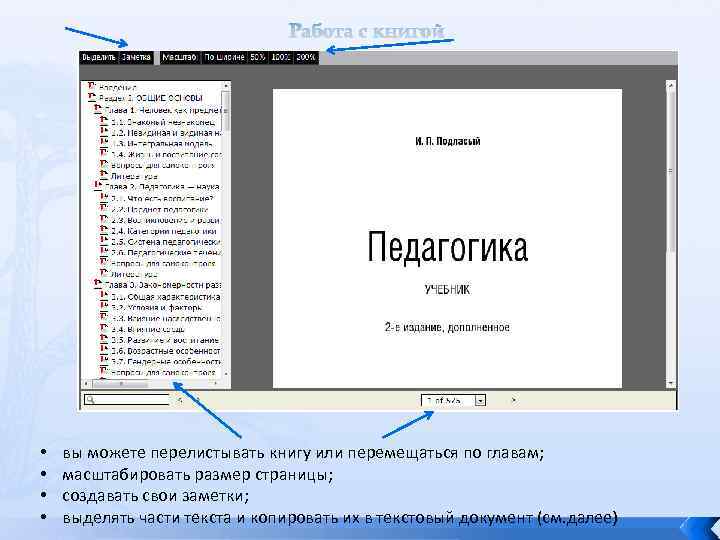Click the contents panel scroll-up arrow
The height and width of the screenshot is (540, 720).
click(226, 86)
